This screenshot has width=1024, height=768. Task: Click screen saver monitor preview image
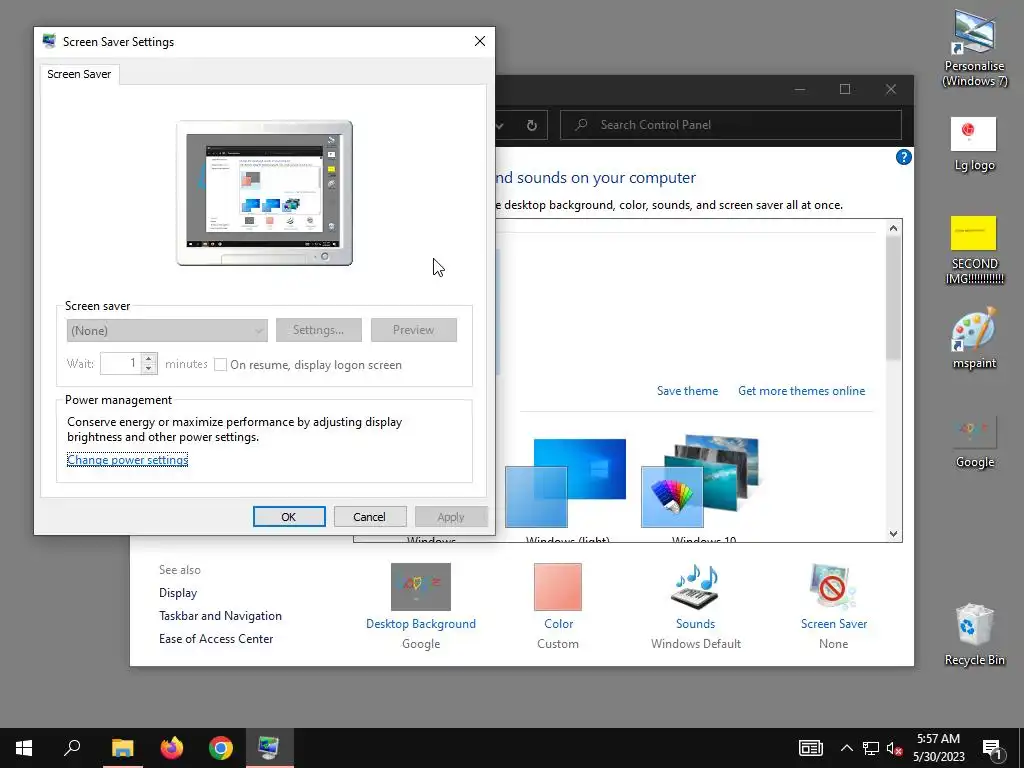(x=264, y=193)
